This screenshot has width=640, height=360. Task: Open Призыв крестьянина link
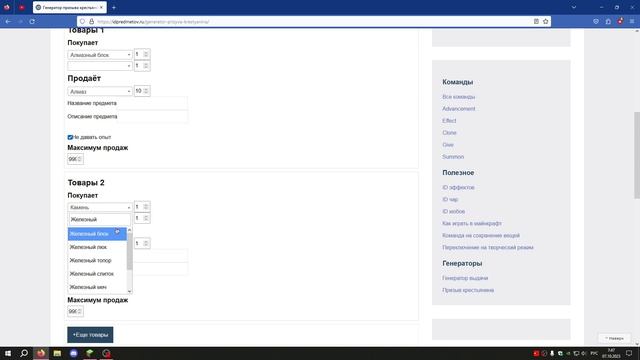(x=468, y=290)
